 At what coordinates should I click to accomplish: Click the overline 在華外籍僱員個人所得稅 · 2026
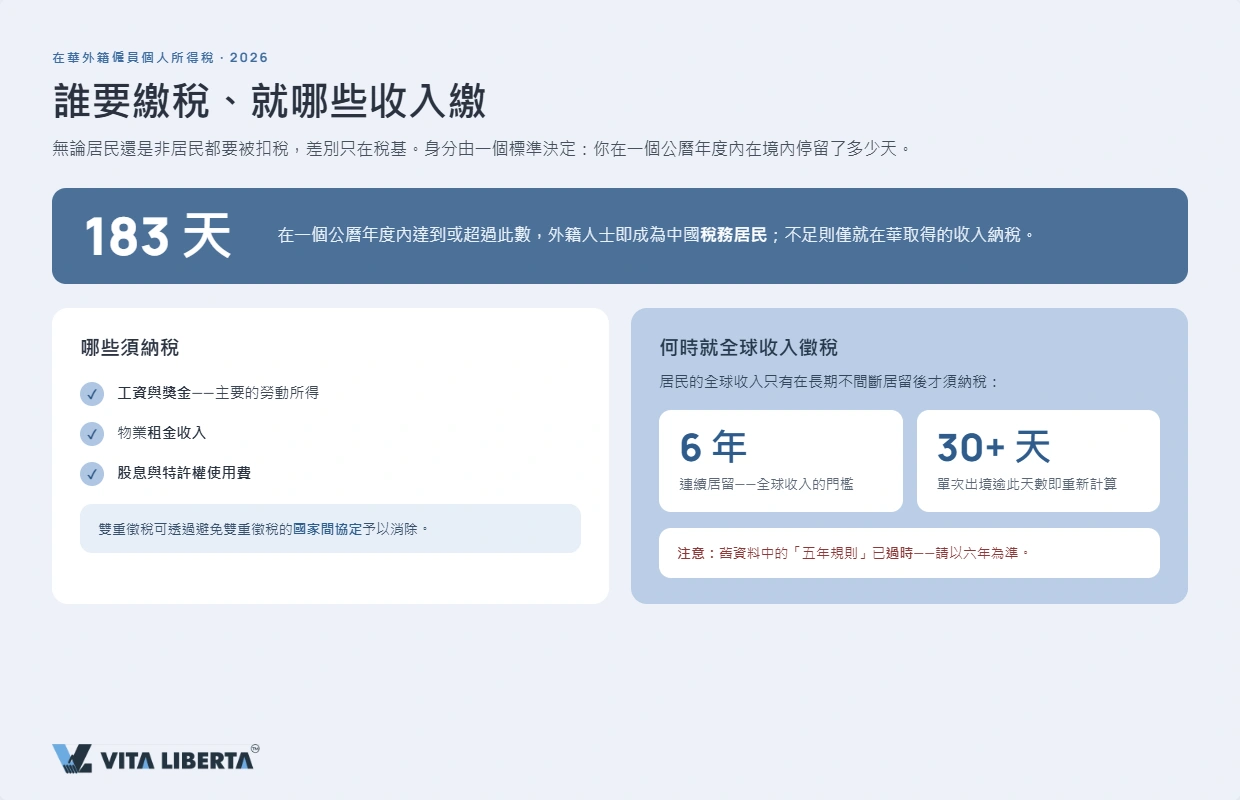tap(160, 58)
